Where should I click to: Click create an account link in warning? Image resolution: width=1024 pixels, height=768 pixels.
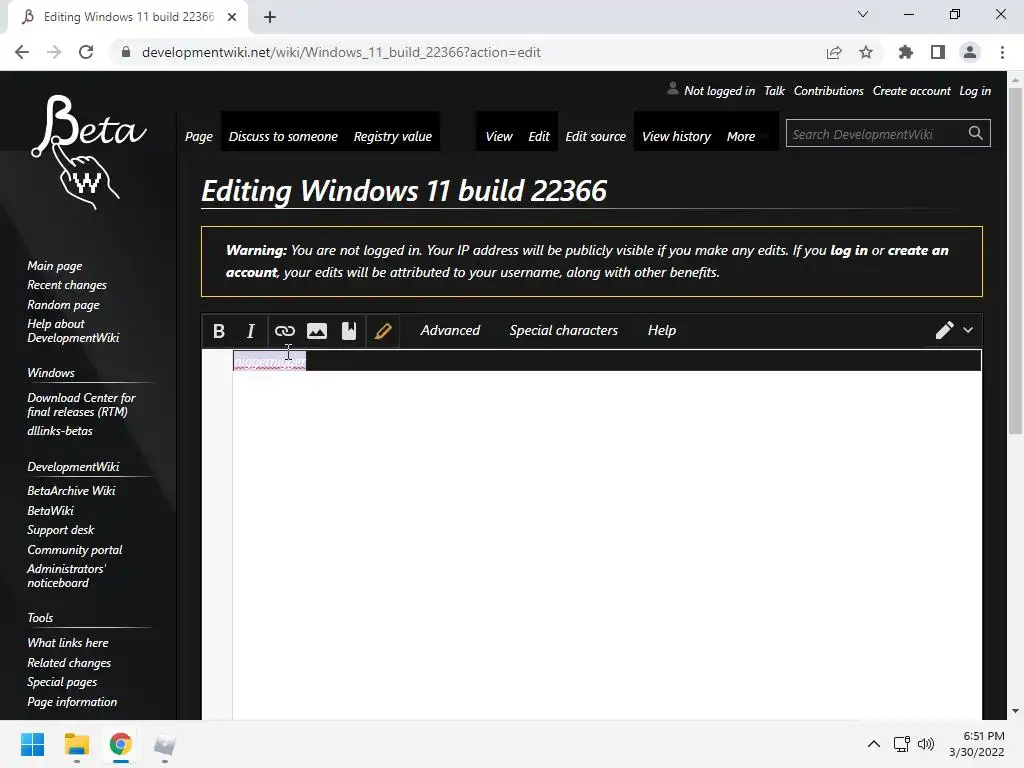click(x=918, y=250)
